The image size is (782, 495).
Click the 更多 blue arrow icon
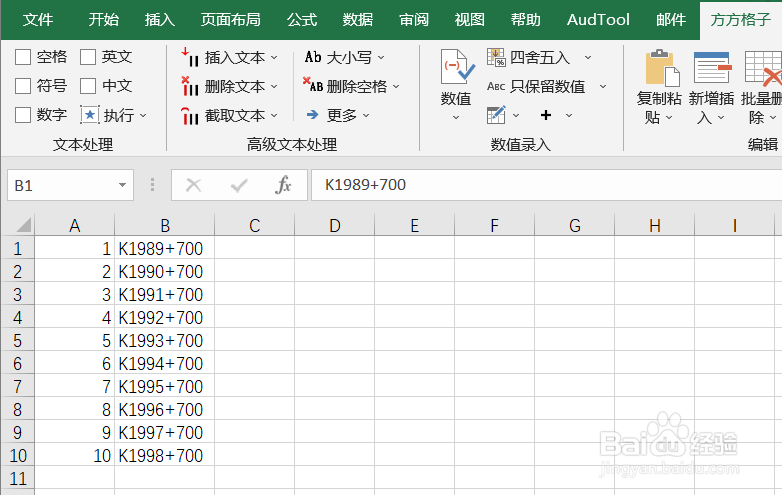313,115
